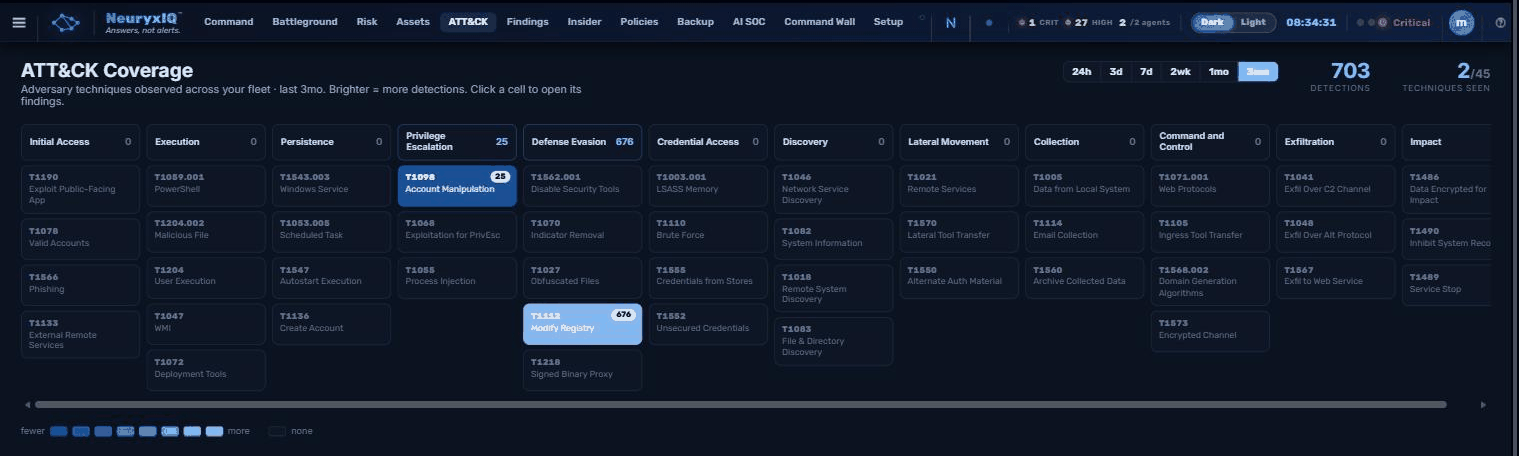1519x456 pixels.
Task: Open T1190 Exploit Public-Facing App cell
Action: (81, 188)
